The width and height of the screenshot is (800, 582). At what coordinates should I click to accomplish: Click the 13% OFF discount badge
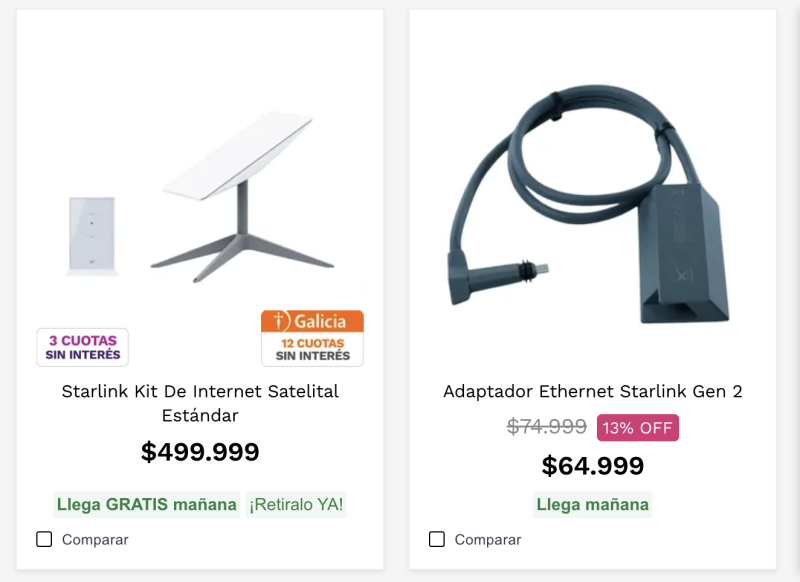point(638,428)
